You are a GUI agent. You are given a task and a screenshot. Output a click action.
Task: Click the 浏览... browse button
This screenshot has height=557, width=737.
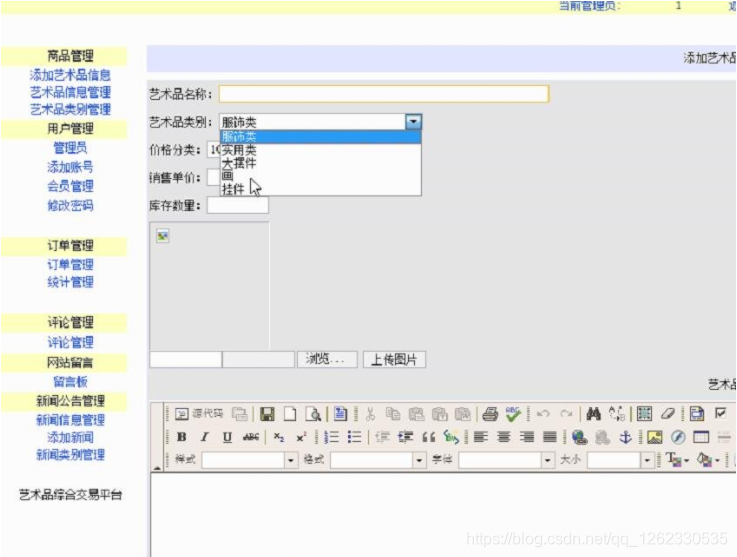pos(327,360)
